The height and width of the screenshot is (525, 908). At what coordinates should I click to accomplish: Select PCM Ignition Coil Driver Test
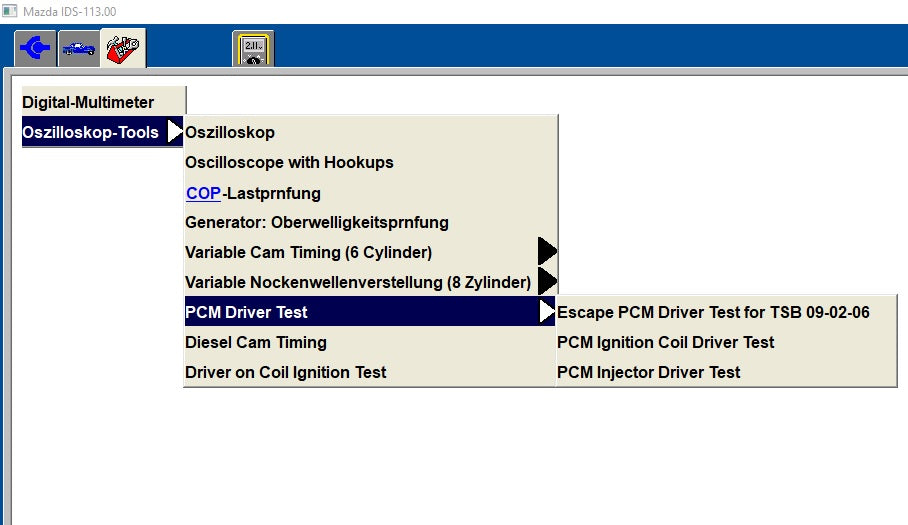pos(666,342)
